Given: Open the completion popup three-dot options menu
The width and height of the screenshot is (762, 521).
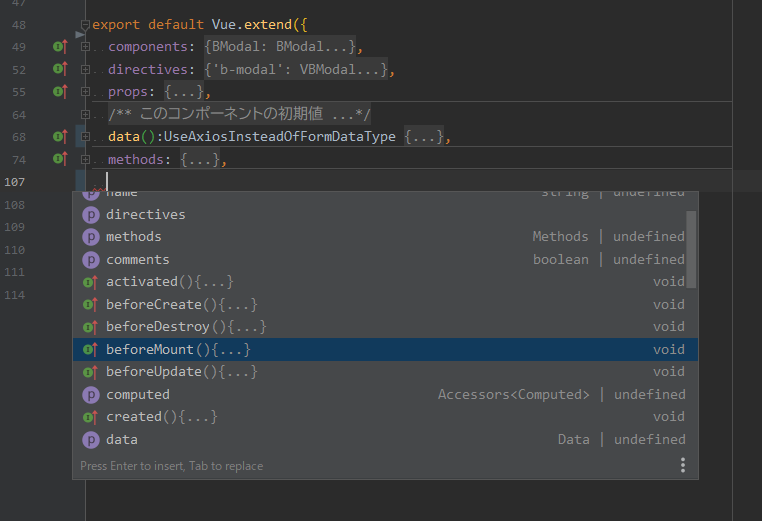Looking at the screenshot, I should tap(683, 465).
